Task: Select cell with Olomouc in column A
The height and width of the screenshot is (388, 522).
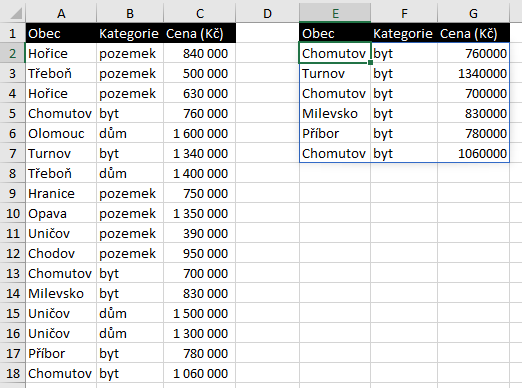Action: 61,133
